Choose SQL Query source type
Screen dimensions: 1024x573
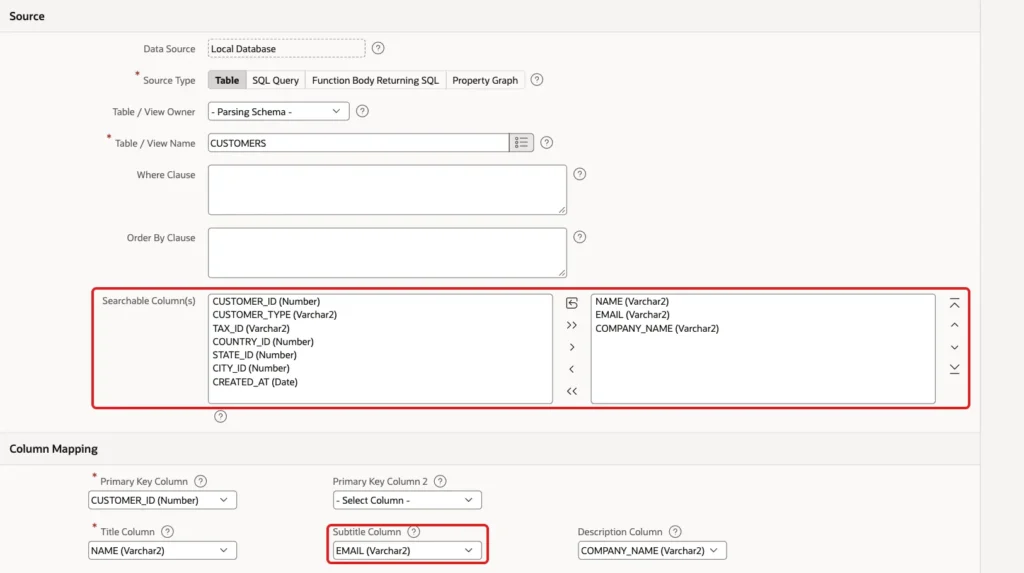point(275,80)
